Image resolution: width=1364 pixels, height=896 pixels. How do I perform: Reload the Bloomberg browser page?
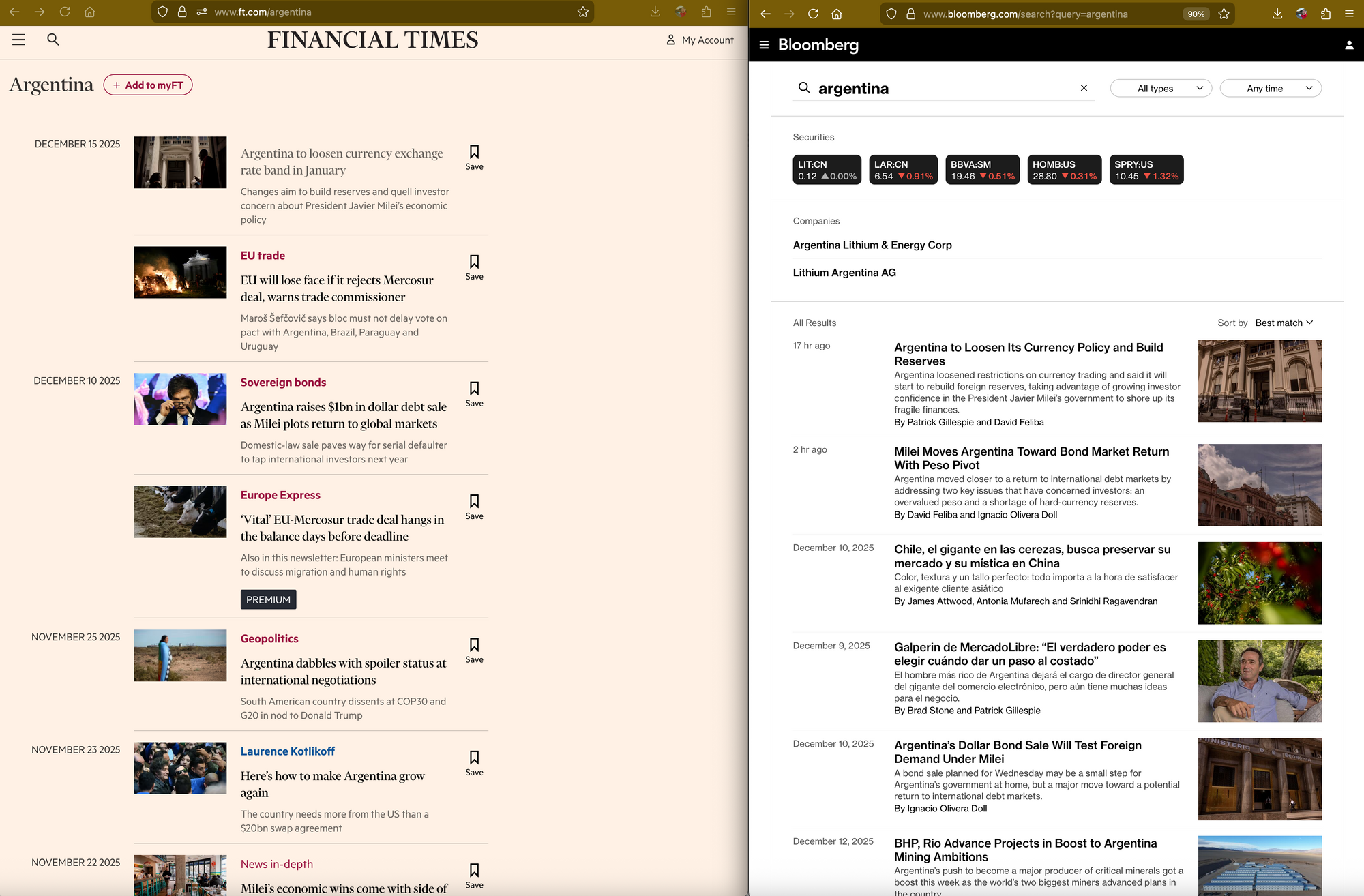coord(813,14)
